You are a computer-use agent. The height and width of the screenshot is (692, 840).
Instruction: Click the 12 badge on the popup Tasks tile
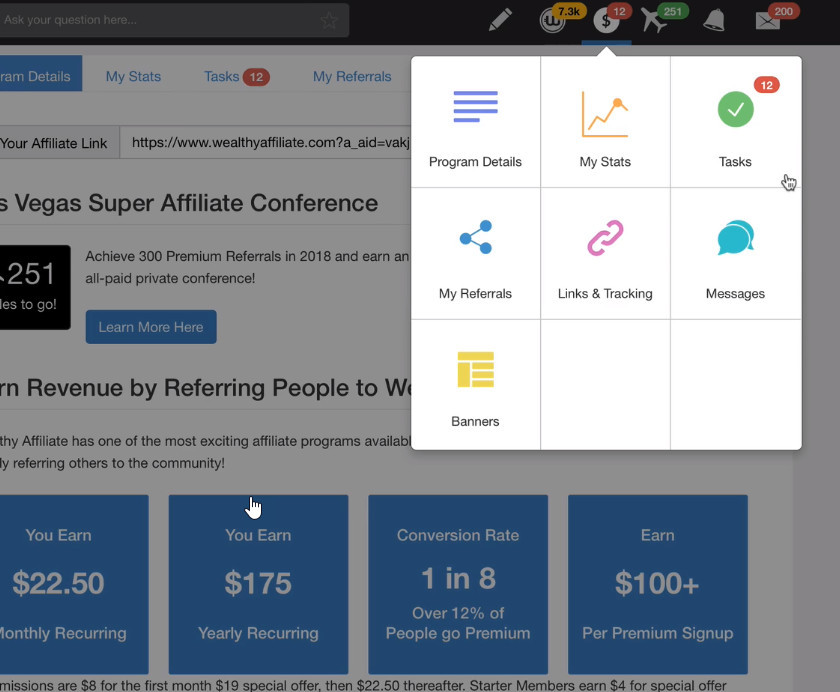767,85
